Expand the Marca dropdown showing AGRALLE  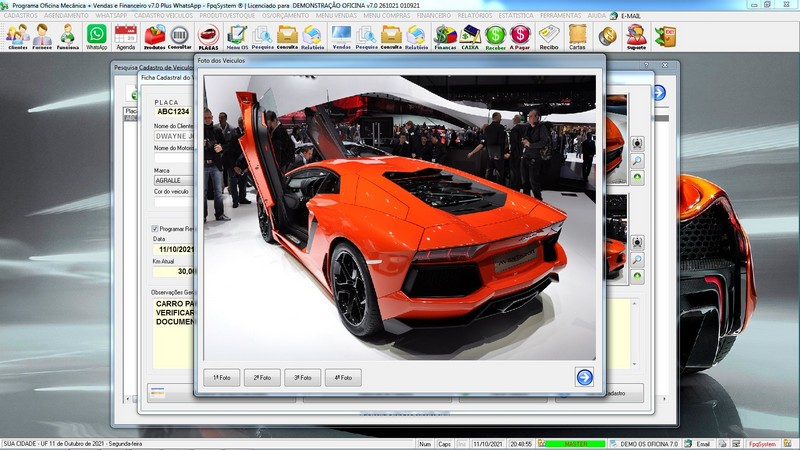click(172, 180)
